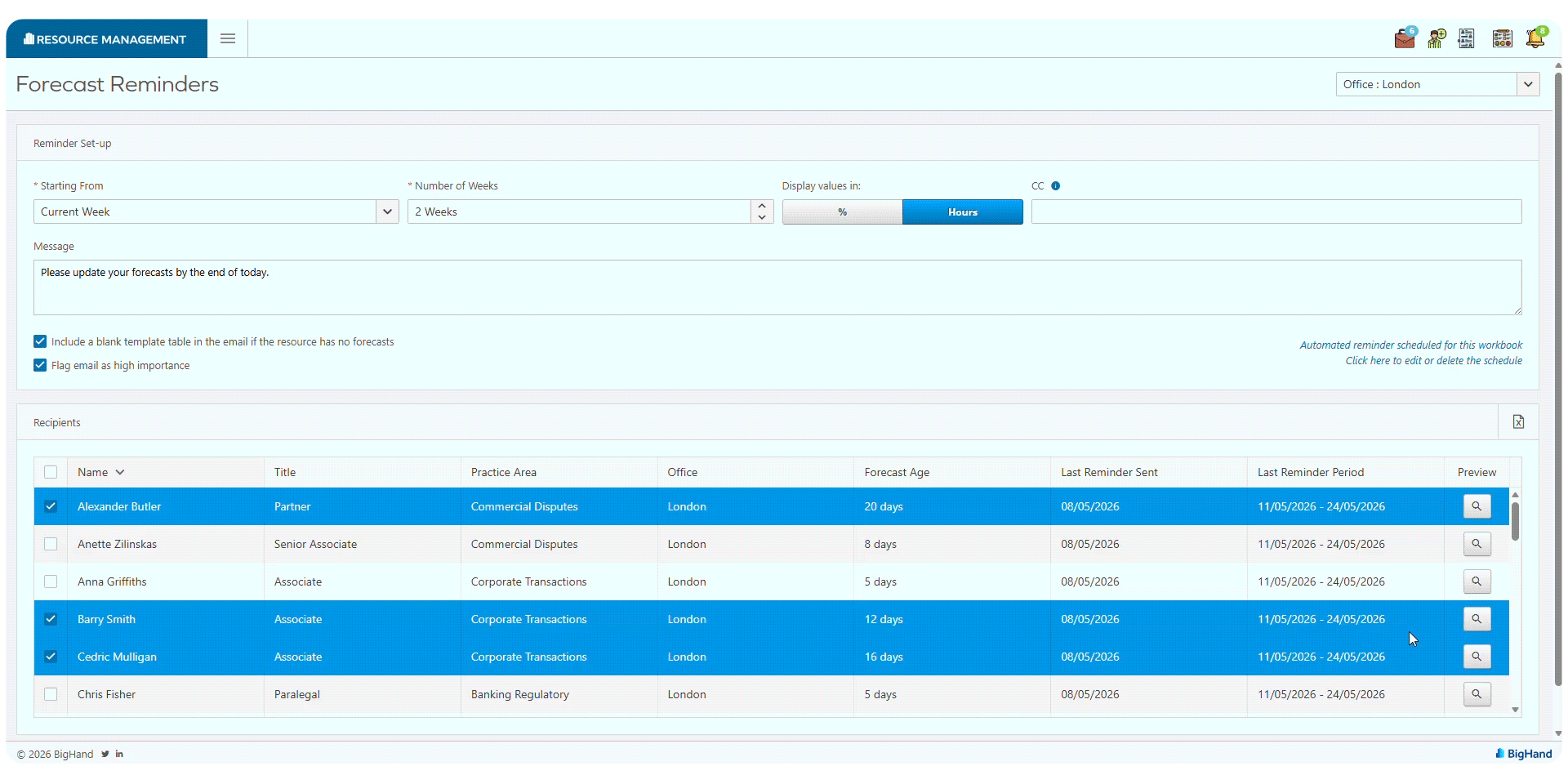This screenshot has width=1568, height=784.
Task: Check Anna Griffiths row checkbox
Action: (51, 581)
